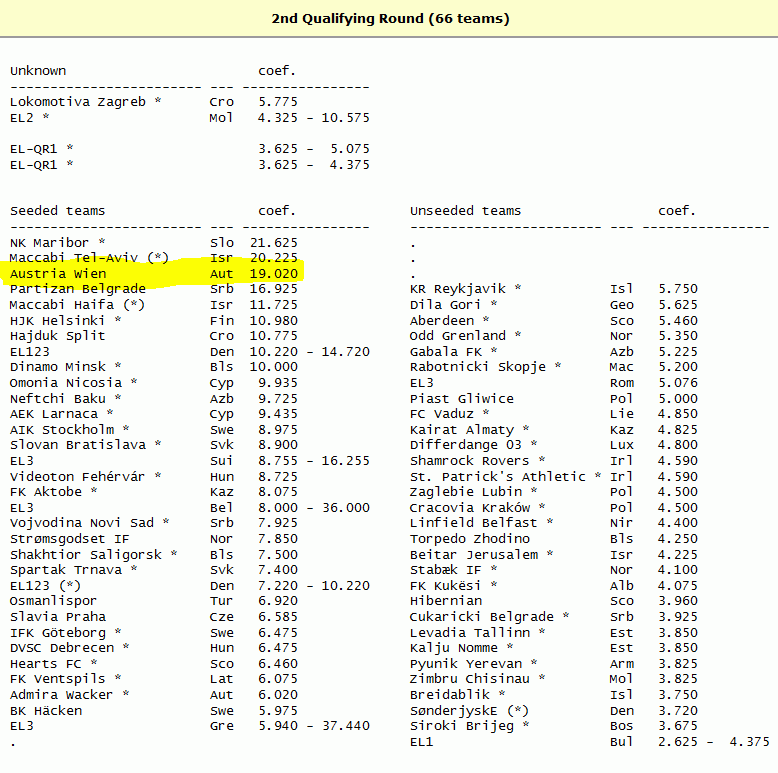
Task: Click highlighted 'Austria Wien' row
Action: click(x=154, y=274)
